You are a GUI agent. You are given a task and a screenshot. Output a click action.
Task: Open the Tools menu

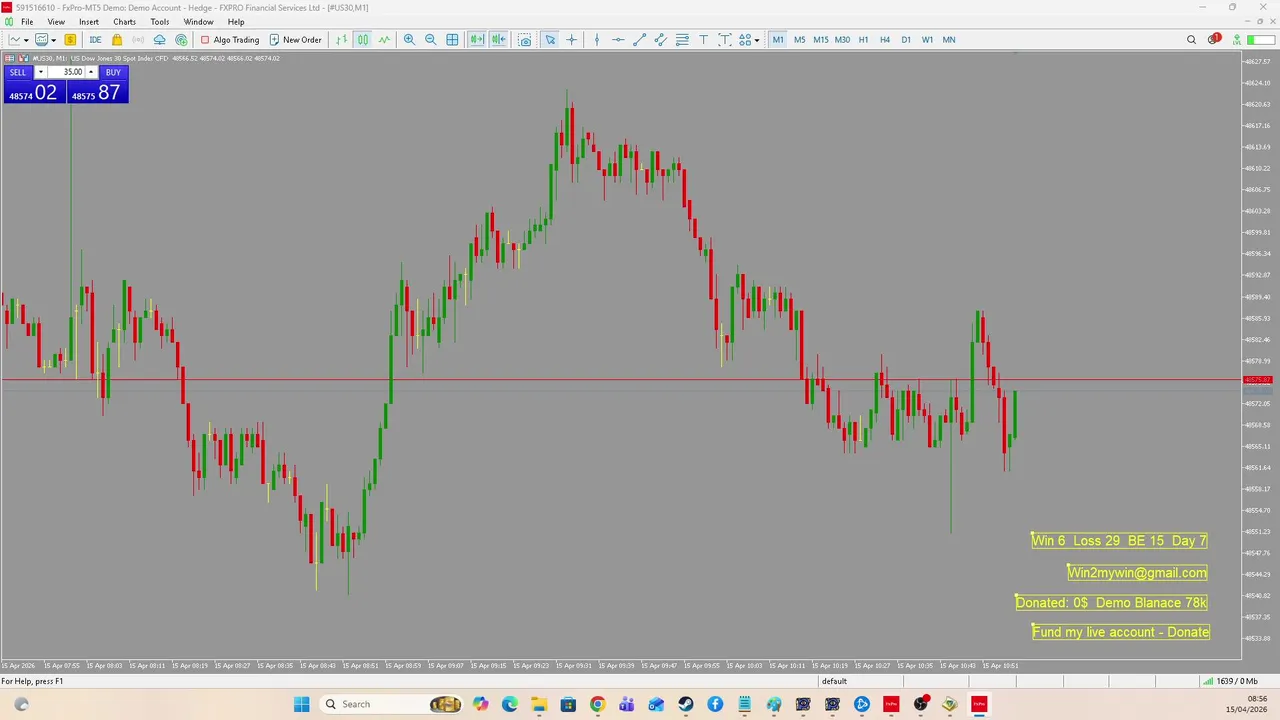tap(160, 22)
